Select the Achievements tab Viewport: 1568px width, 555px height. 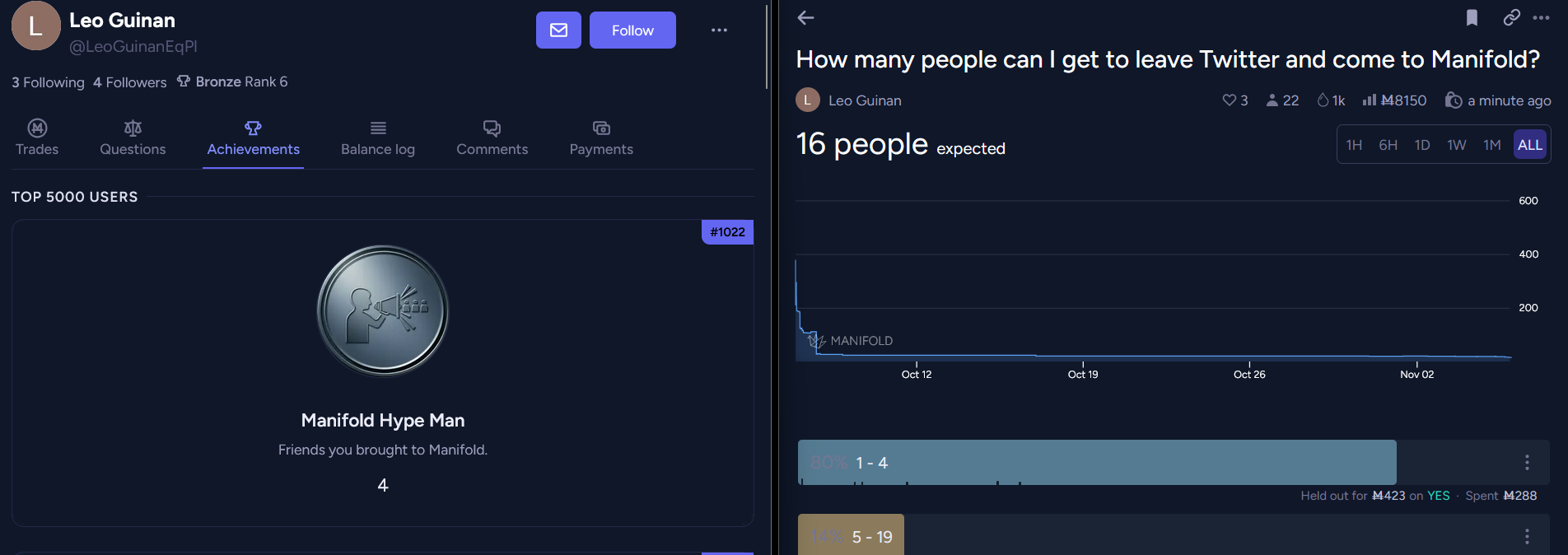pos(253,138)
